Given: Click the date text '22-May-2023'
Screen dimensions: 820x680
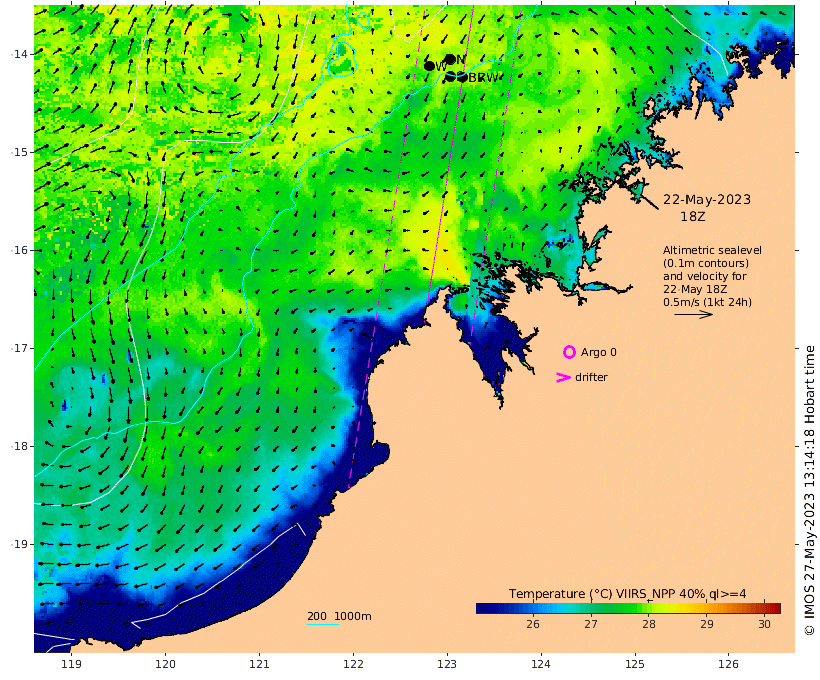Looking at the screenshot, I should tap(707, 199).
